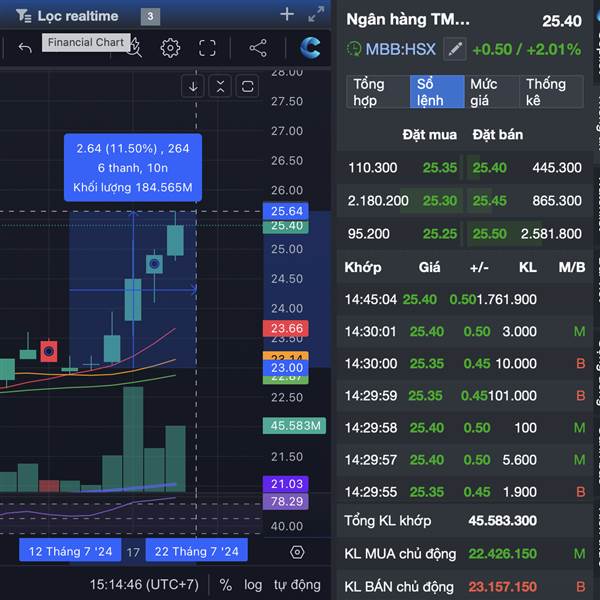
Task: Click the +0.50 / +2.01% change text
Action: pos(527,49)
